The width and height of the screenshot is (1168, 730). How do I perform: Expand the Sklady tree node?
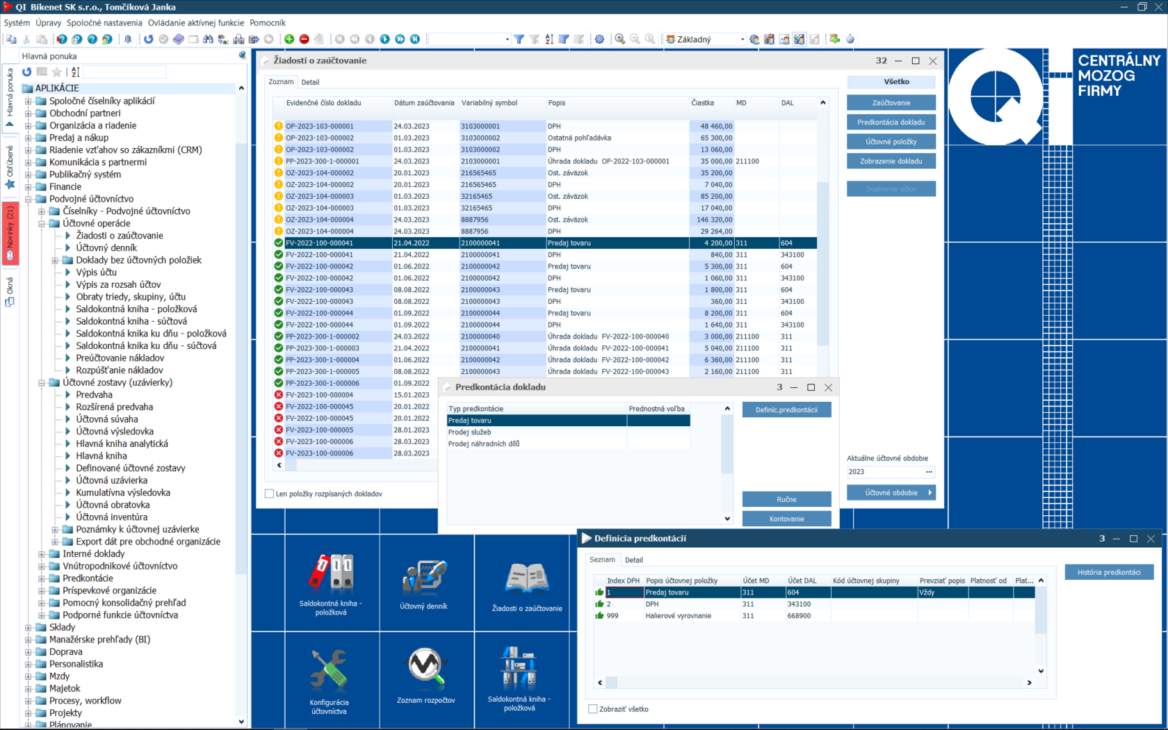pyautogui.click(x=28, y=628)
